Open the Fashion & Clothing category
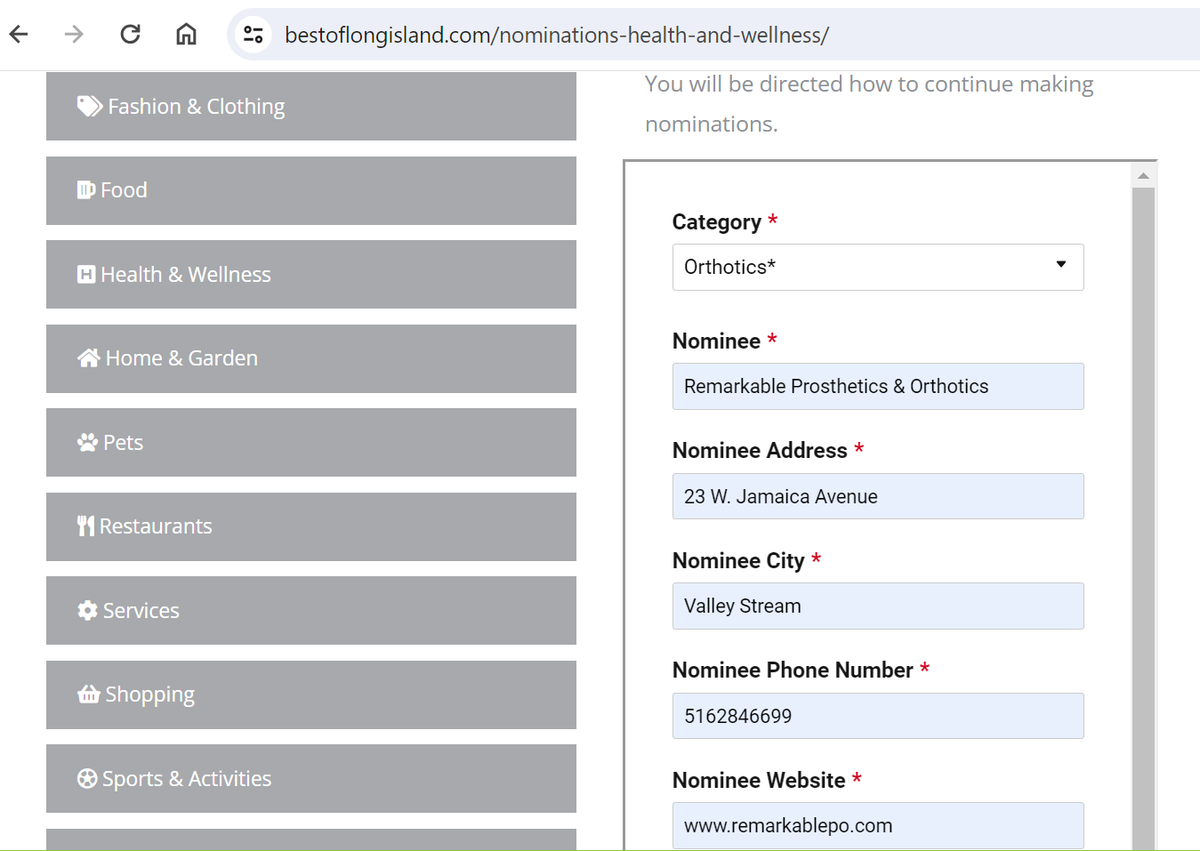Image resolution: width=1200 pixels, height=851 pixels. click(311, 106)
